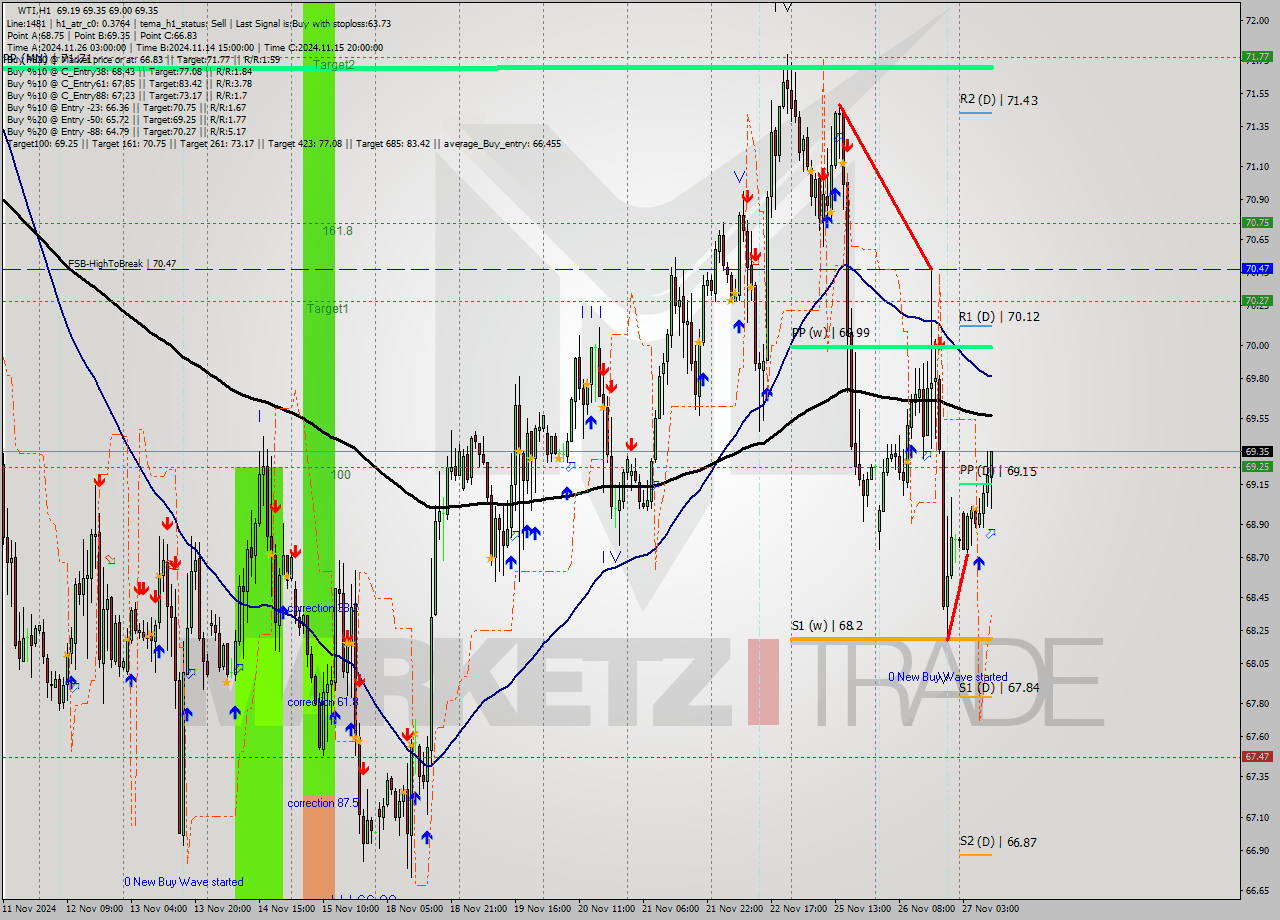Click the green 69.25 price tag on axis
1280x920 pixels.
pos(1257,466)
